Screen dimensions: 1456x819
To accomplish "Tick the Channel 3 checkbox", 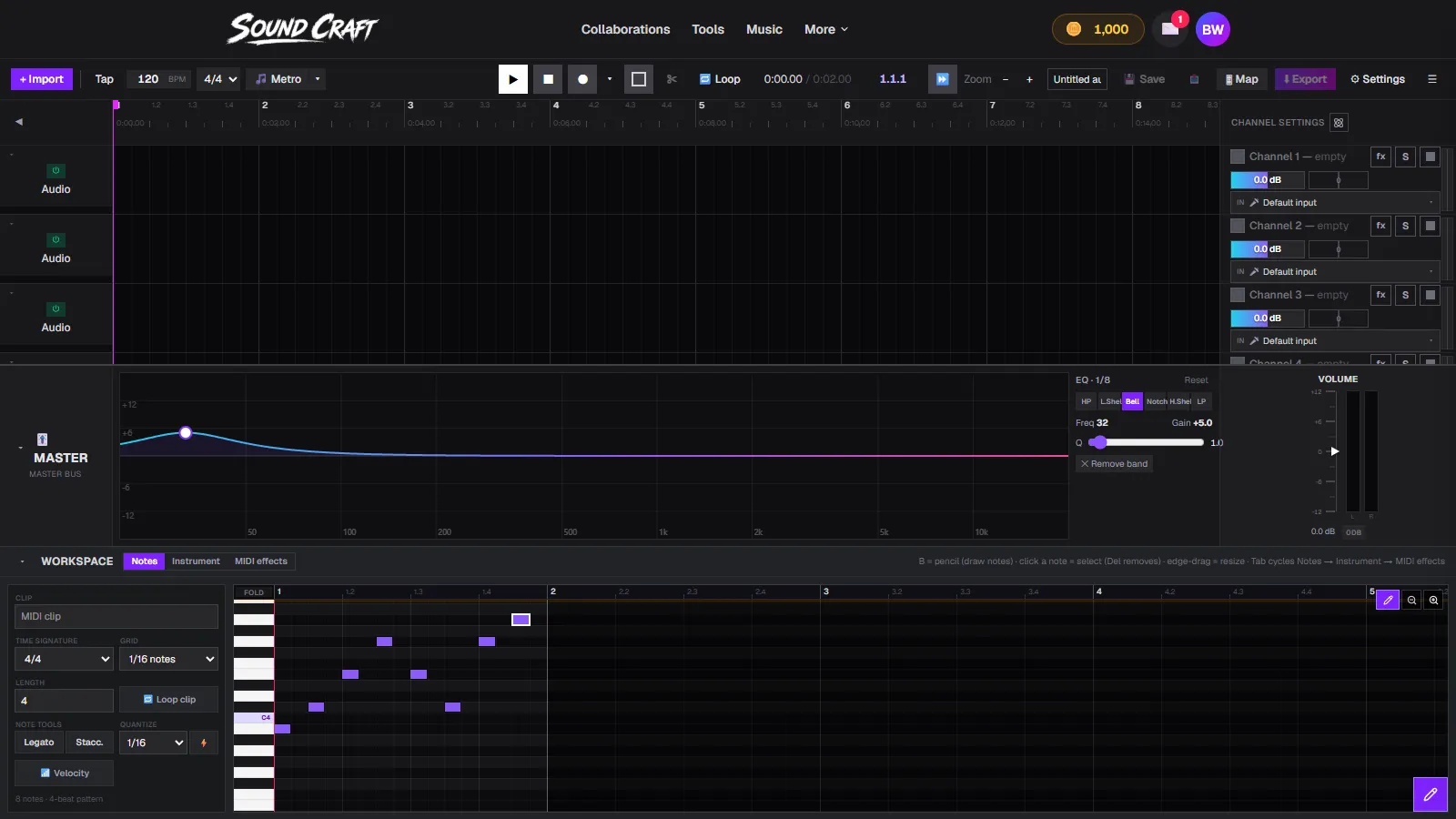I will (1238, 295).
